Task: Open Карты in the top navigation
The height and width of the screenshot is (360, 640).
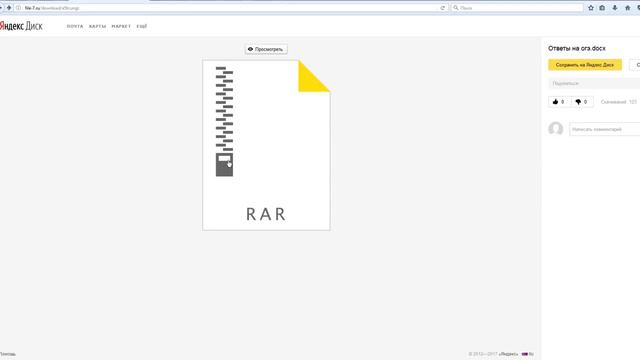Action: point(97,26)
